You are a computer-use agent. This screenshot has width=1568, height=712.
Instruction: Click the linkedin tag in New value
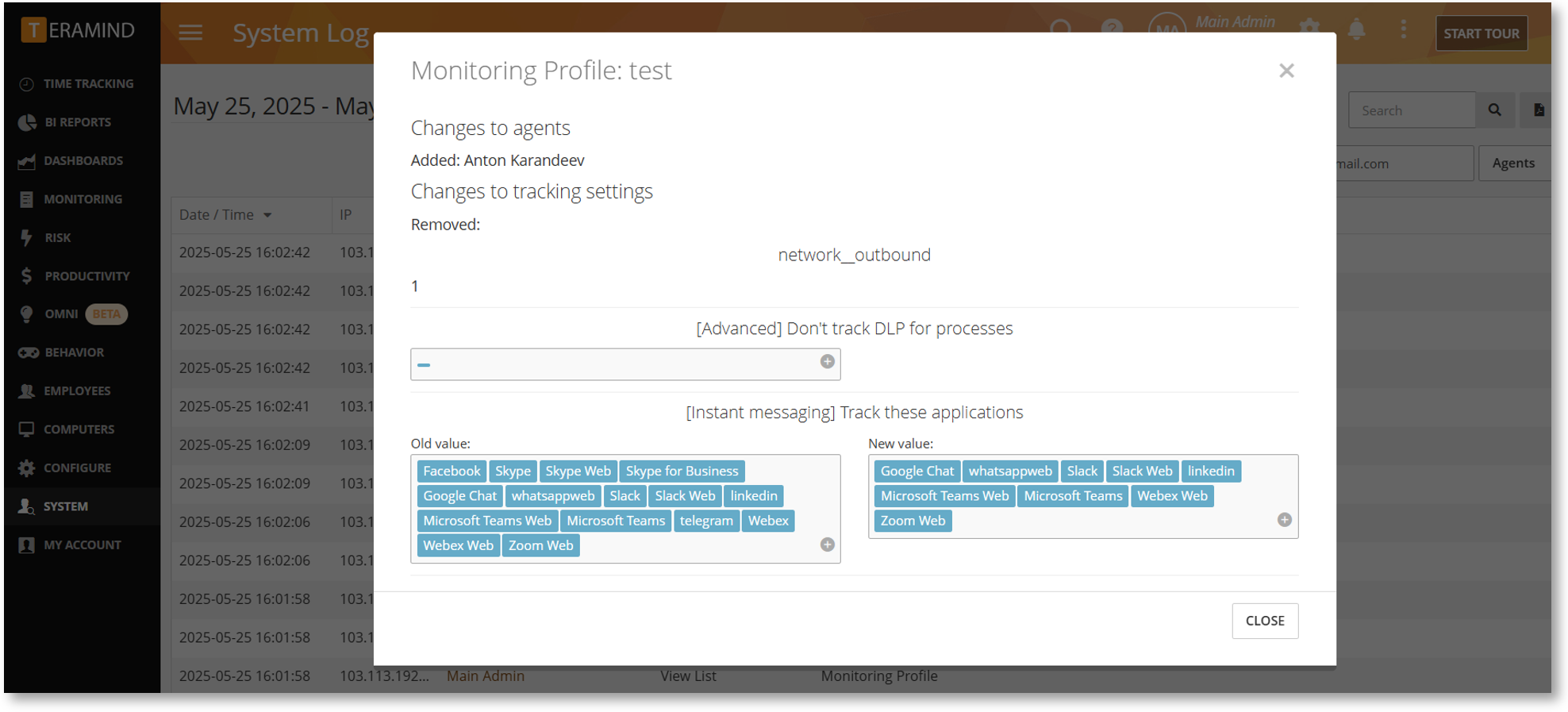(1211, 471)
